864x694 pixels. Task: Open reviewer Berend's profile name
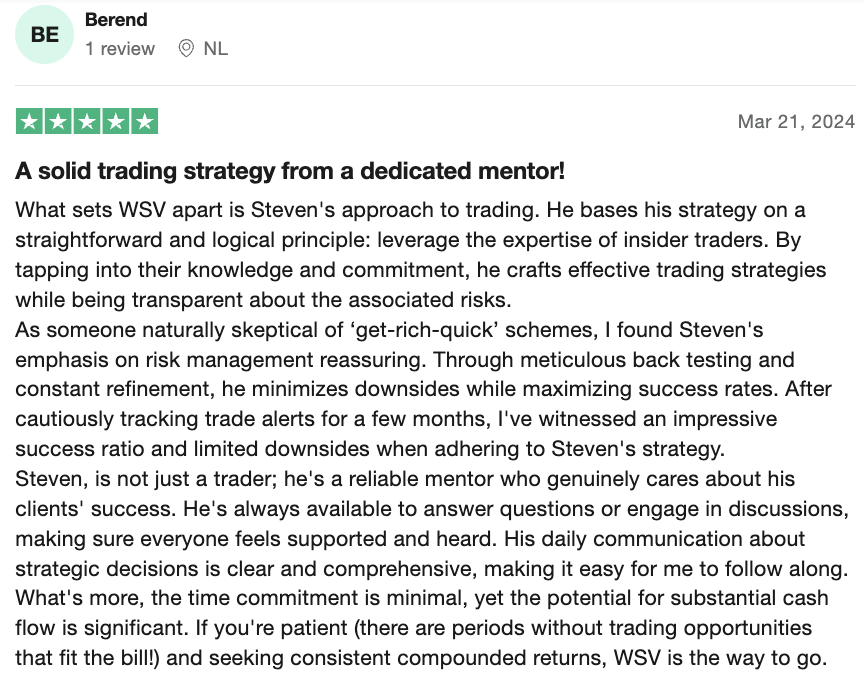116,20
